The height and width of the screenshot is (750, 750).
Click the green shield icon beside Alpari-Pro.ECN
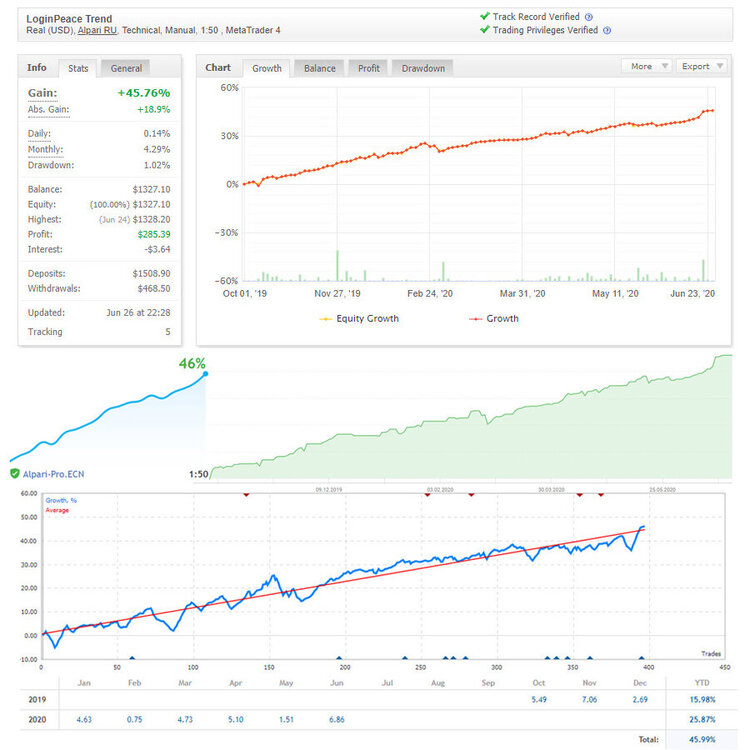coord(15,474)
